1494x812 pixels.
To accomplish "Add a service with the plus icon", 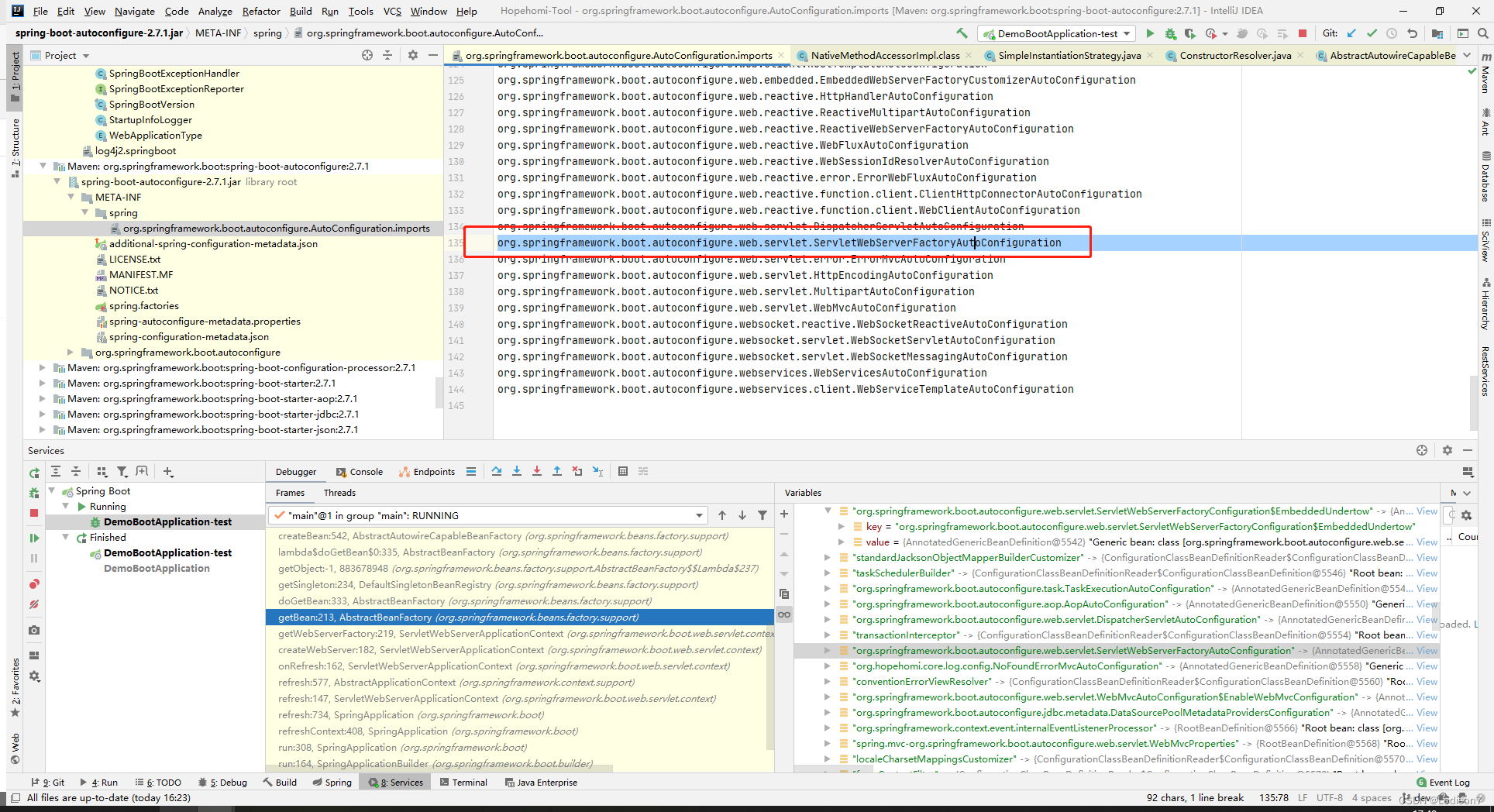I will click(x=168, y=471).
